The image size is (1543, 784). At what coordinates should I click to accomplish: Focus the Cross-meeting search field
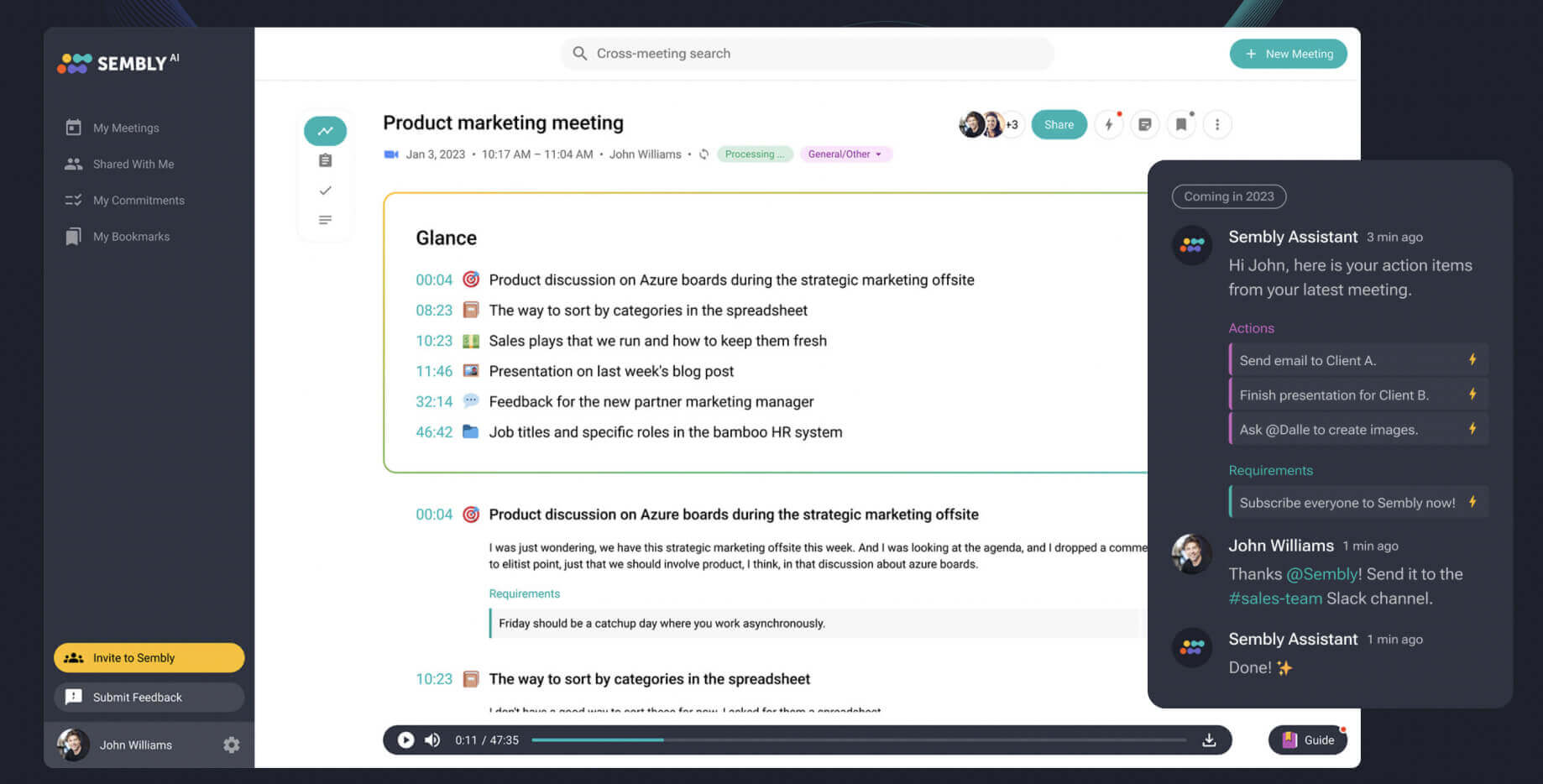[806, 54]
